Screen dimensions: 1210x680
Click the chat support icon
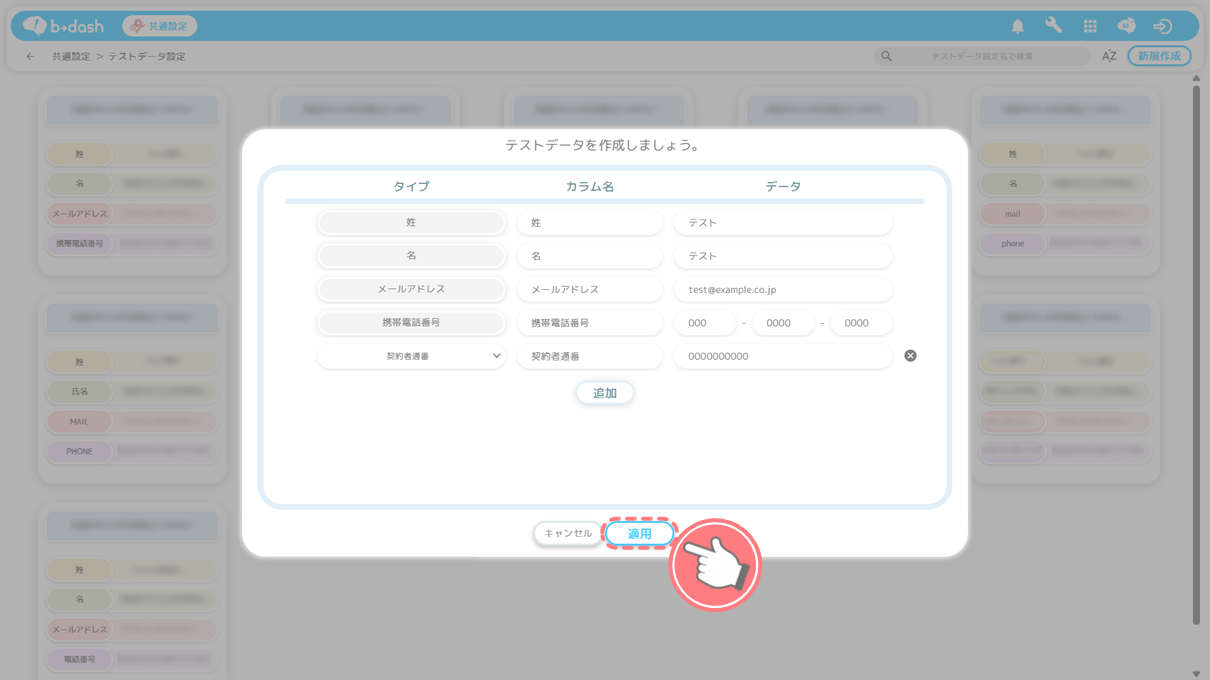(1126, 26)
